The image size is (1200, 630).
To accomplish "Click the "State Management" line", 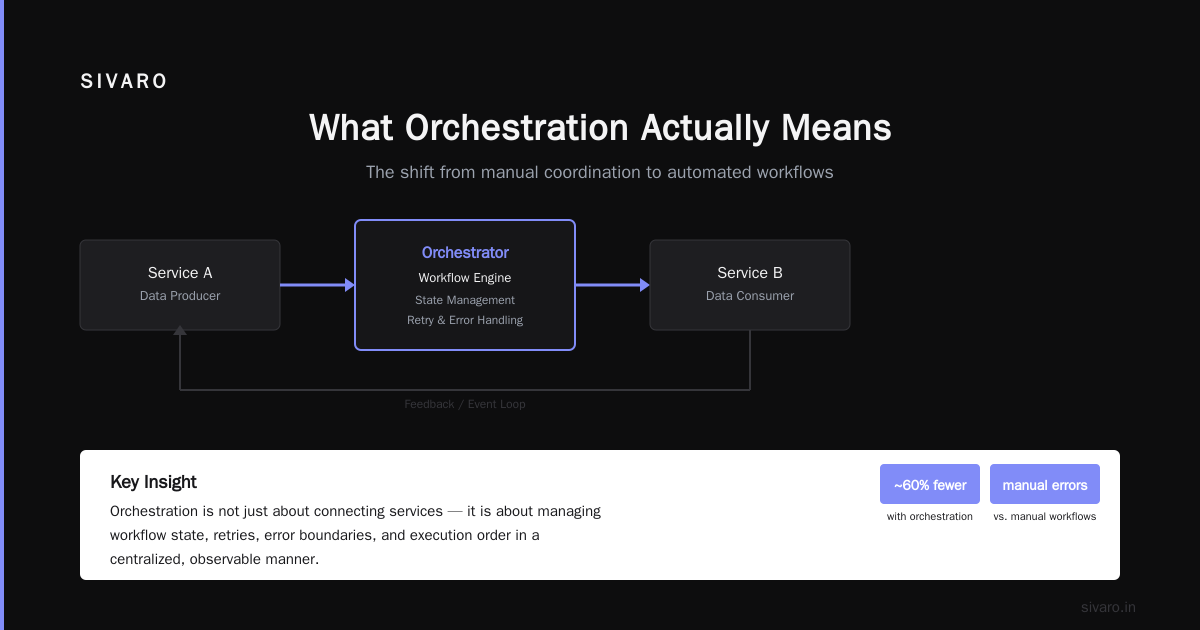I will click(465, 300).
